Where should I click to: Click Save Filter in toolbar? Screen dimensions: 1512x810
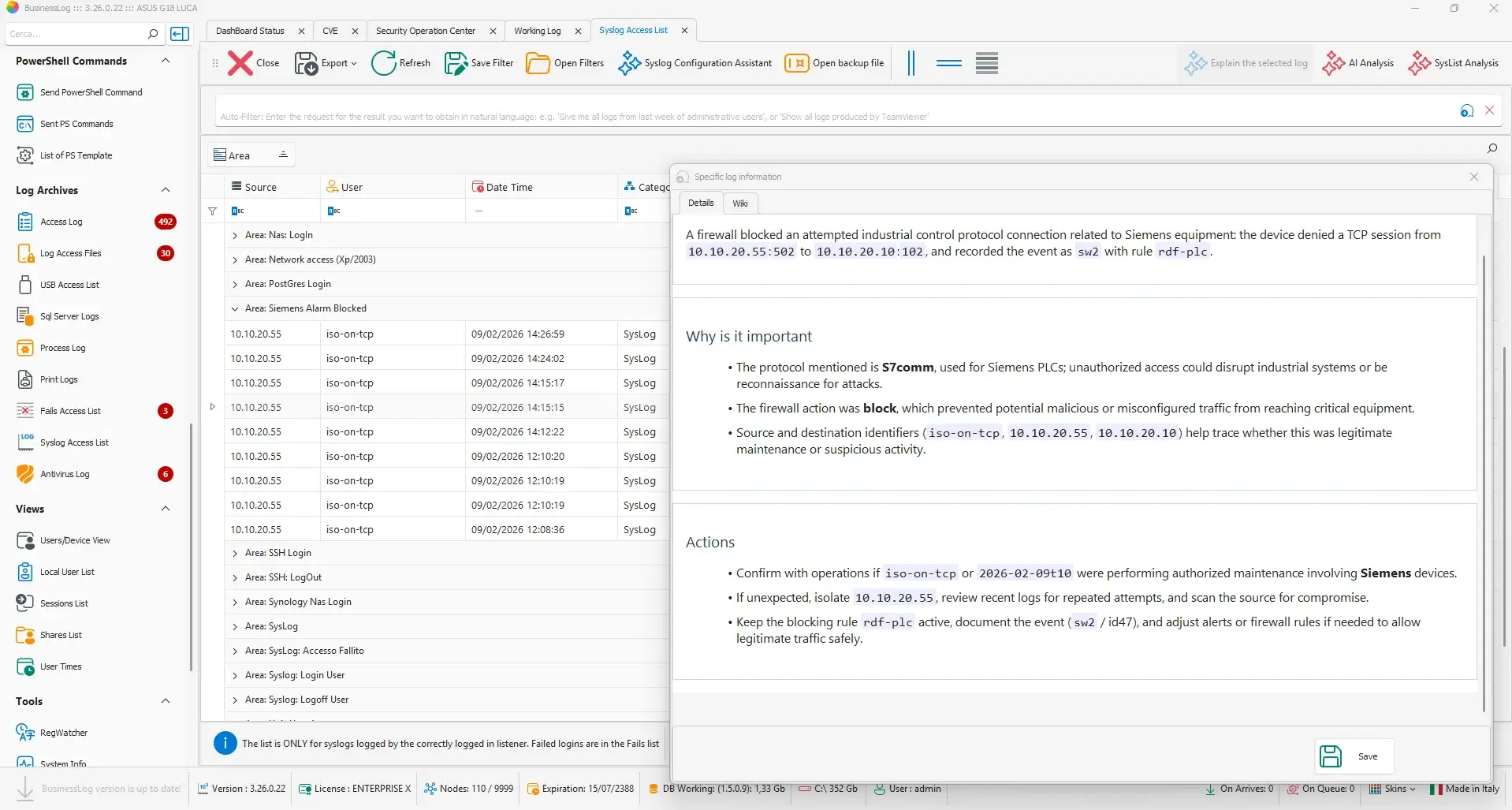pyautogui.click(x=479, y=63)
